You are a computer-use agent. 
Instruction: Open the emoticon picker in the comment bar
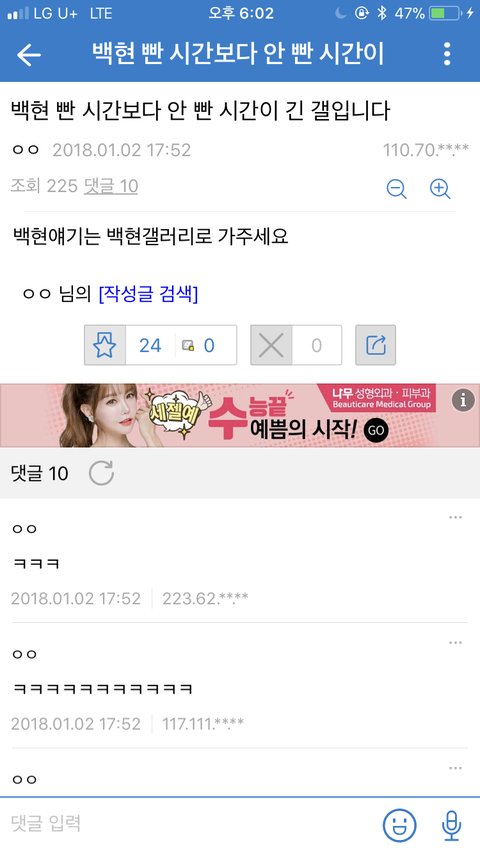[x=399, y=825]
